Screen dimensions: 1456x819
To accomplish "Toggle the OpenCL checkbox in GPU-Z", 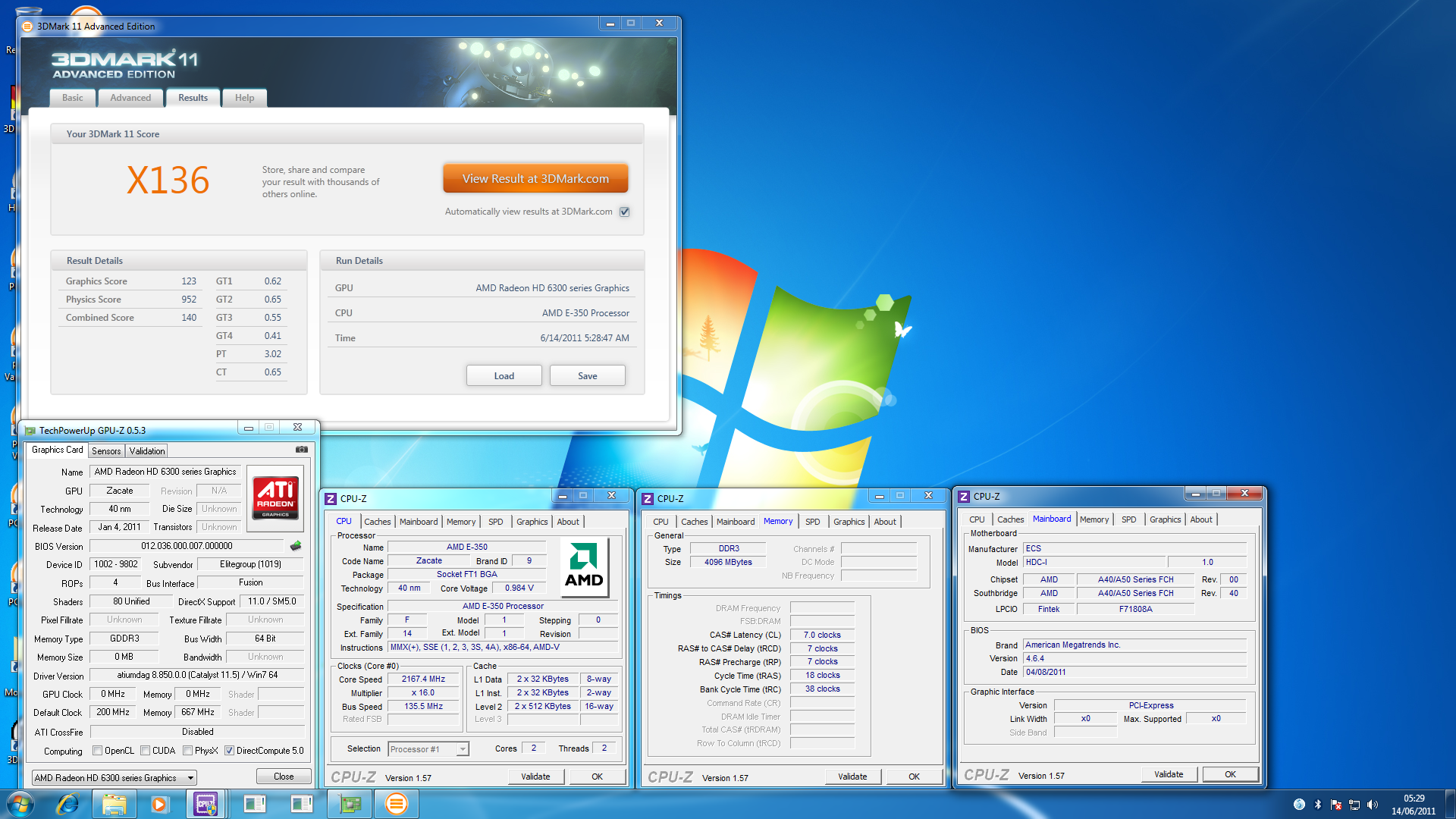I will (97, 752).
